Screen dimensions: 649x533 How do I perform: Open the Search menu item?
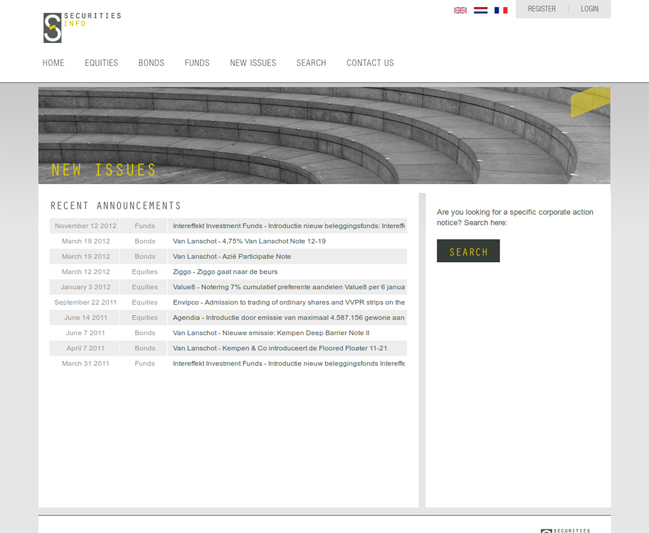311,63
